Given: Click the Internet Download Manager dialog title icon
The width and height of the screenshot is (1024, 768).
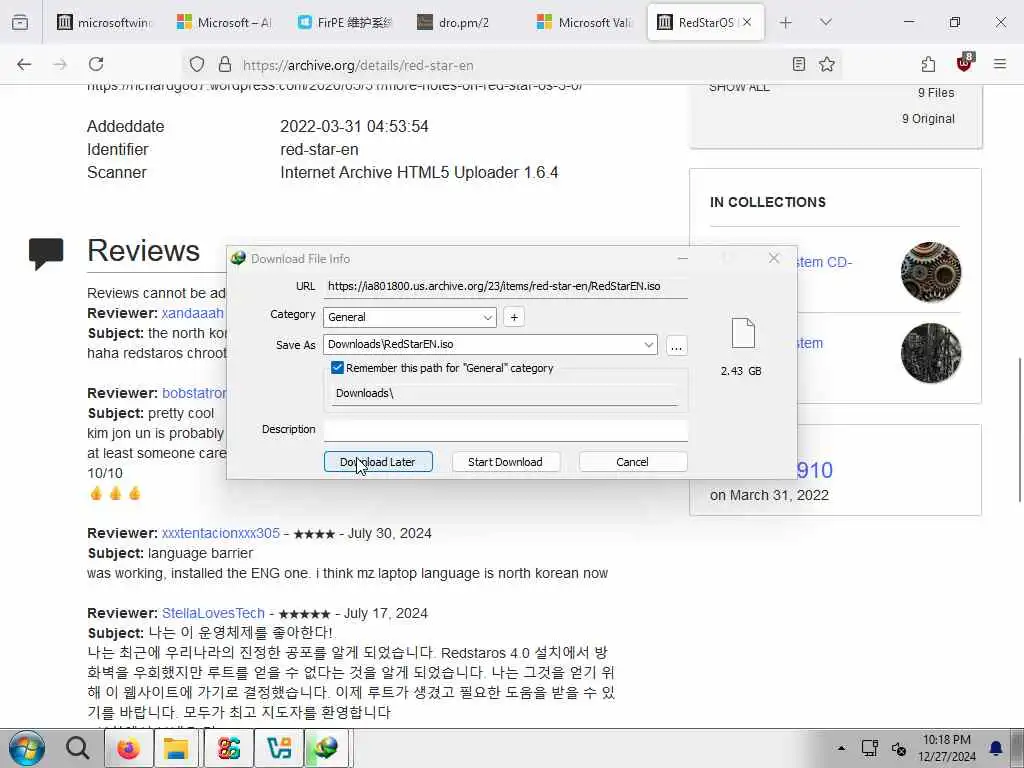Looking at the screenshot, I should (238, 259).
